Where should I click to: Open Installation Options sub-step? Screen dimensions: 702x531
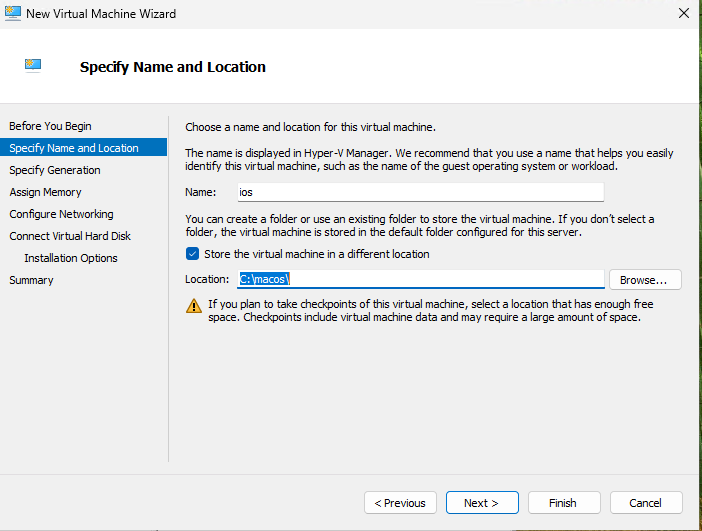(x=71, y=258)
